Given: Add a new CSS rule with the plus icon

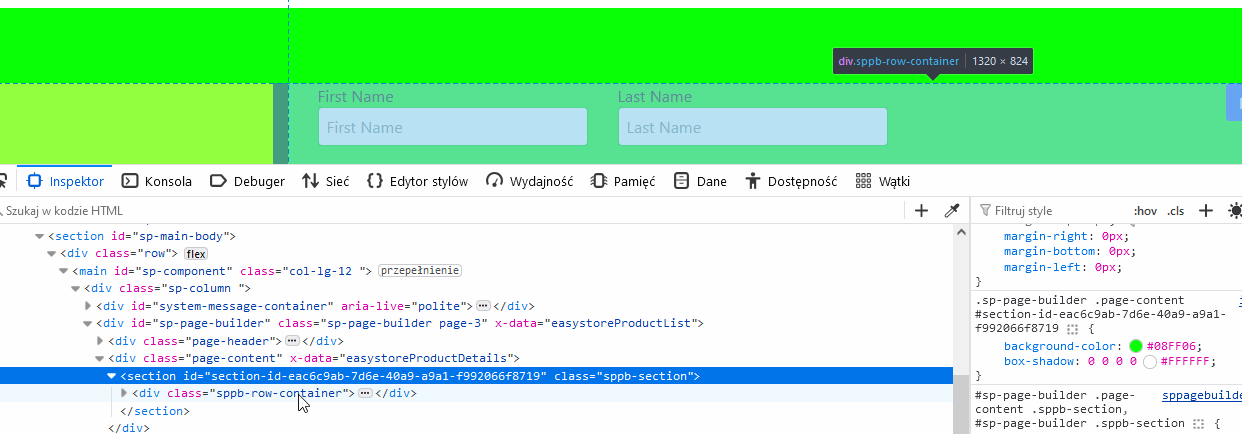Looking at the screenshot, I should coord(1206,211).
